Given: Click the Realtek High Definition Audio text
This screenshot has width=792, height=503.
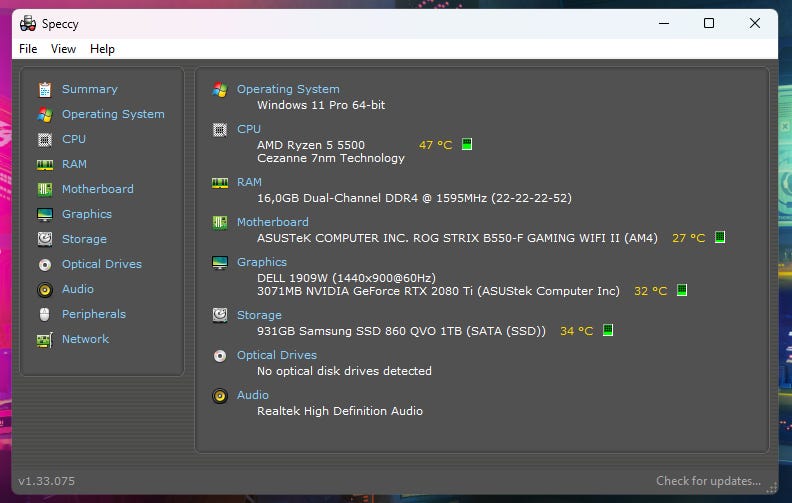Looking at the screenshot, I should (339, 411).
